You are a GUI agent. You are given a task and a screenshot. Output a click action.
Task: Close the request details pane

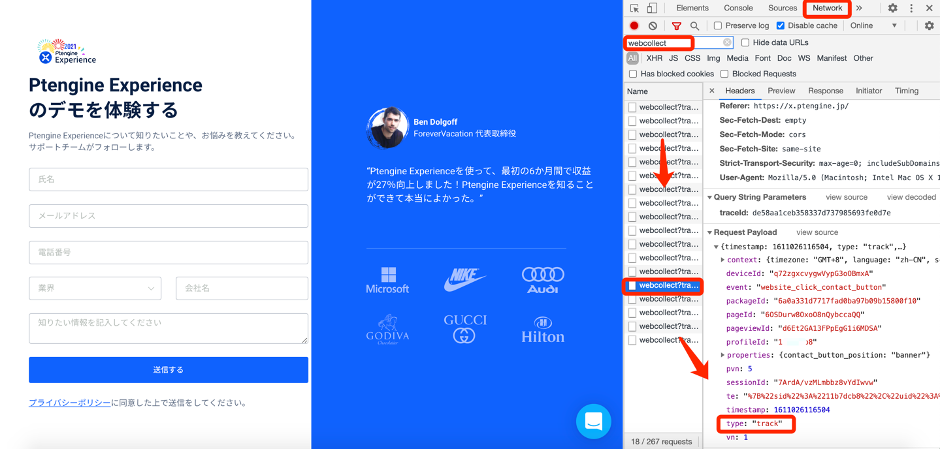pyautogui.click(x=712, y=91)
